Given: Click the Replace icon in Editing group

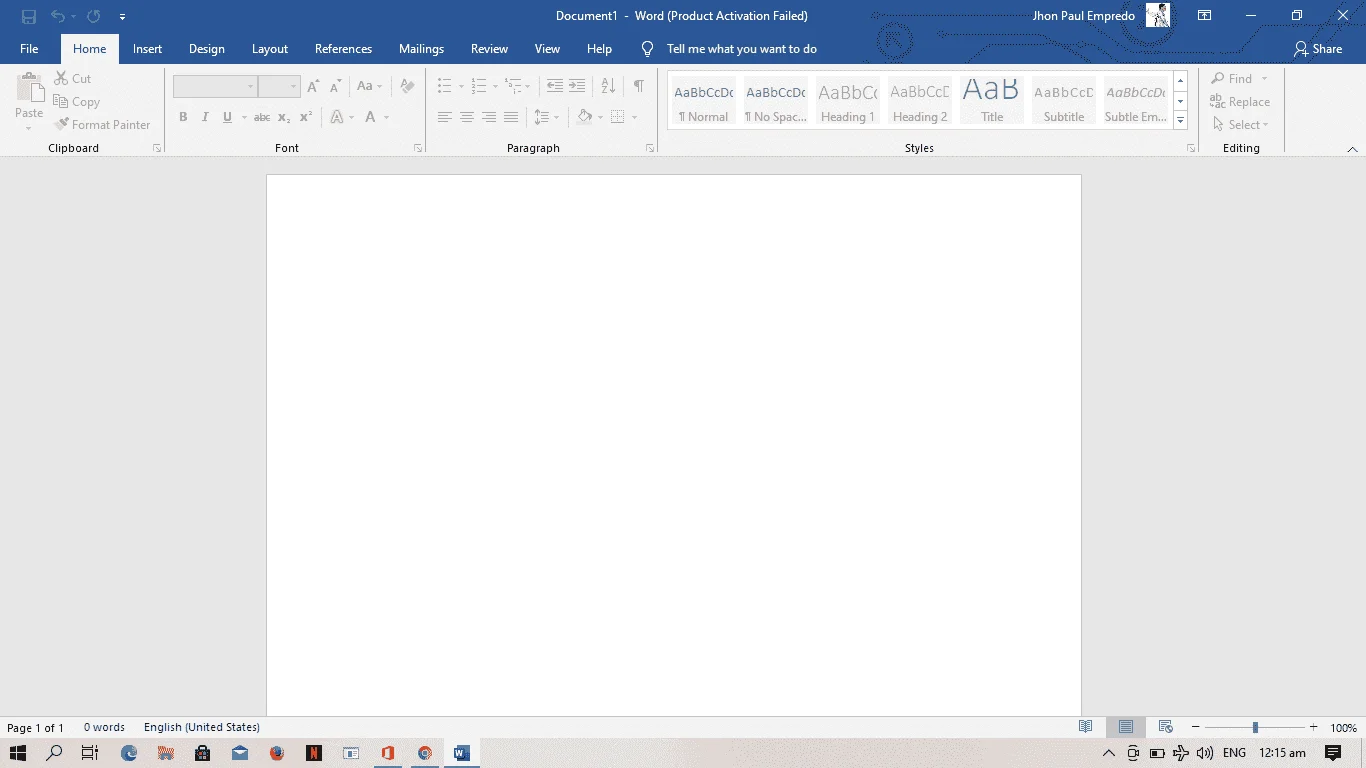Looking at the screenshot, I should (1218, 101).
